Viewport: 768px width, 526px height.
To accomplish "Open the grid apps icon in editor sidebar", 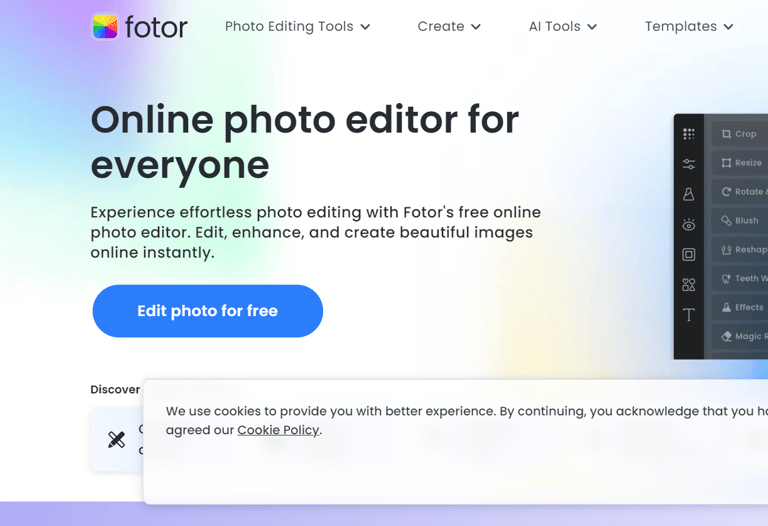I will pos(689,134).
